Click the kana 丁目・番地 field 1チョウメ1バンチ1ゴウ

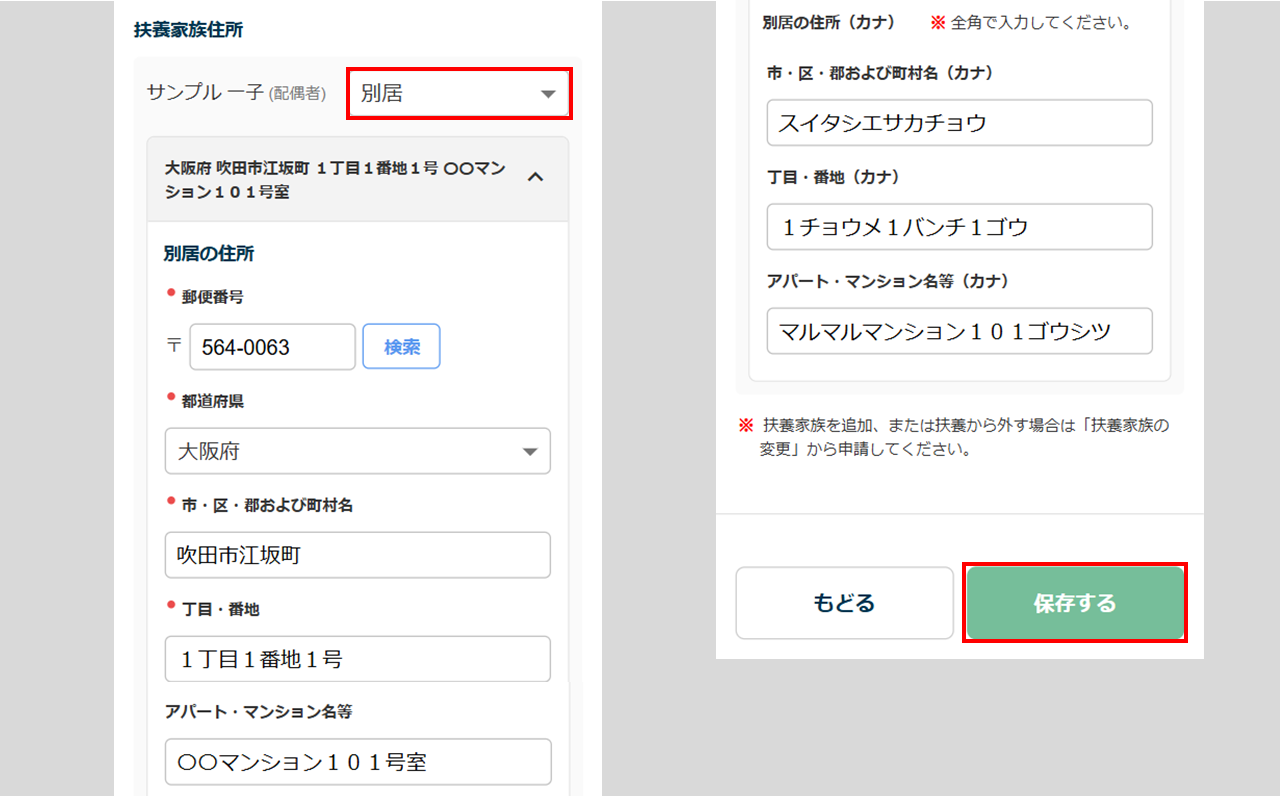tap(959, 227)
